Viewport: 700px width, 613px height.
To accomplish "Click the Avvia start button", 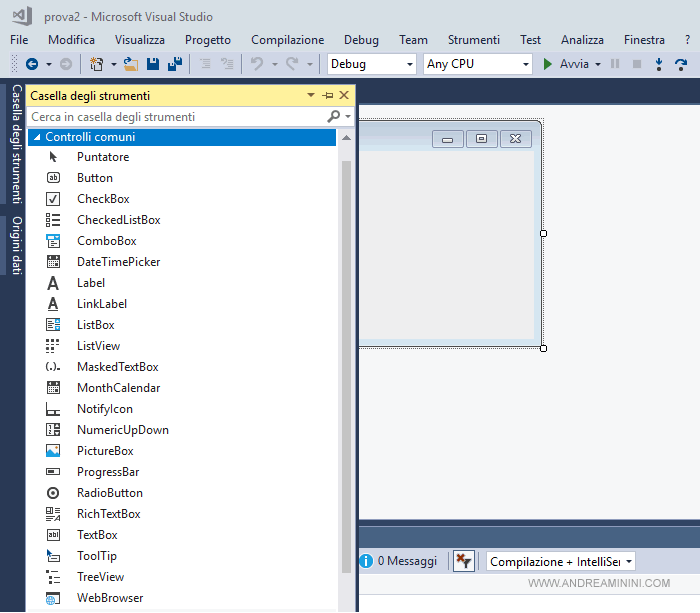I will pos(565,64).
